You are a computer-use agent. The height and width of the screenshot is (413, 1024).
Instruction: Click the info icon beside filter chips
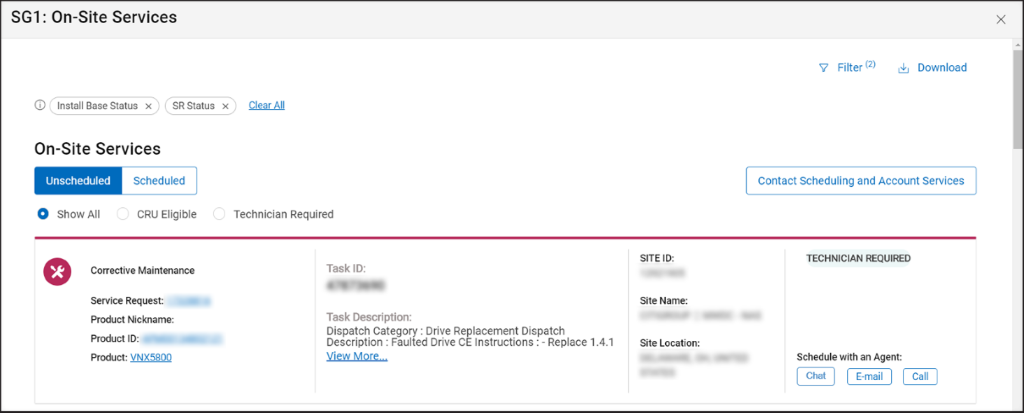coord(41,105)
